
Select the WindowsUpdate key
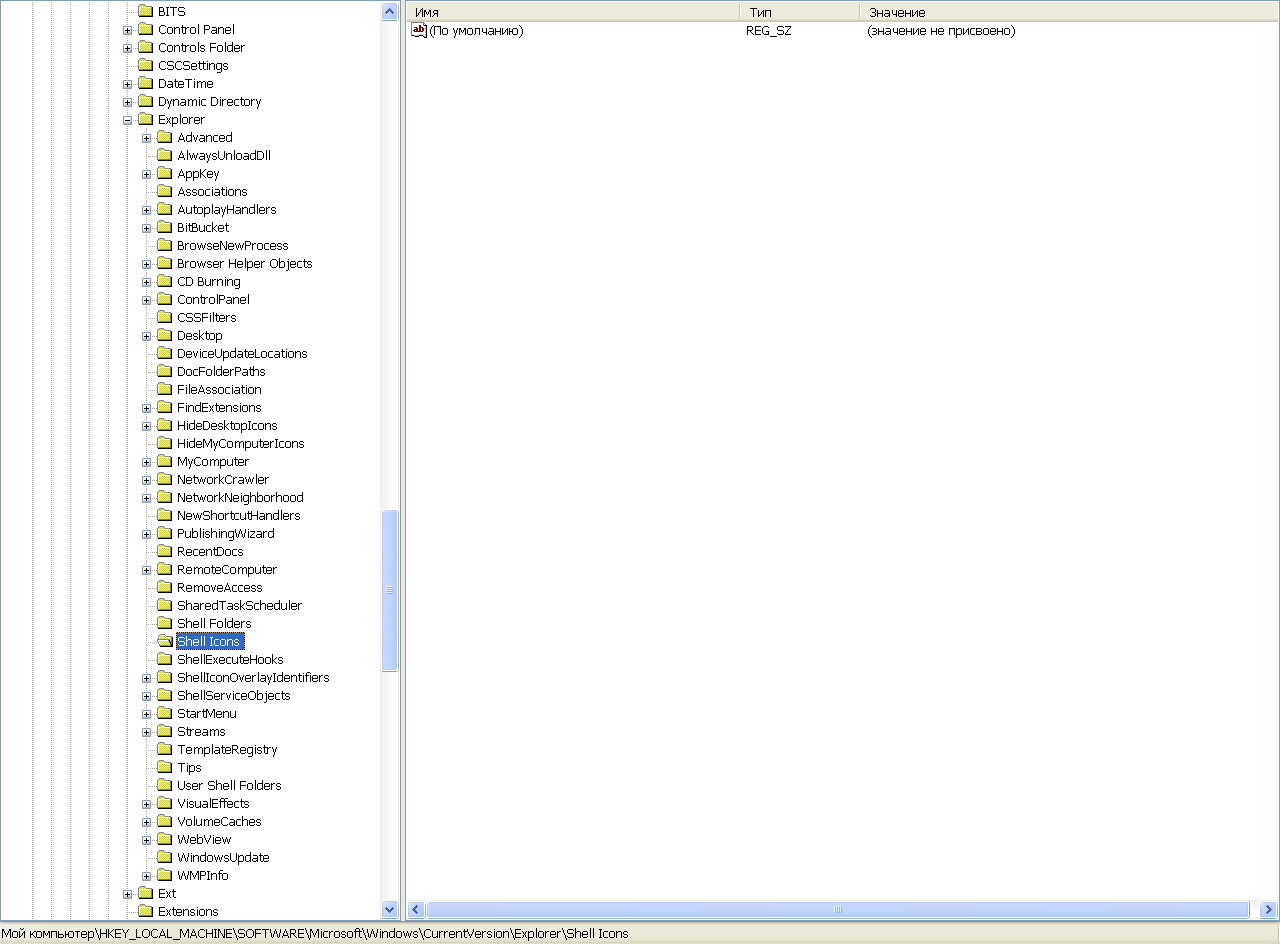click(223, 858)
